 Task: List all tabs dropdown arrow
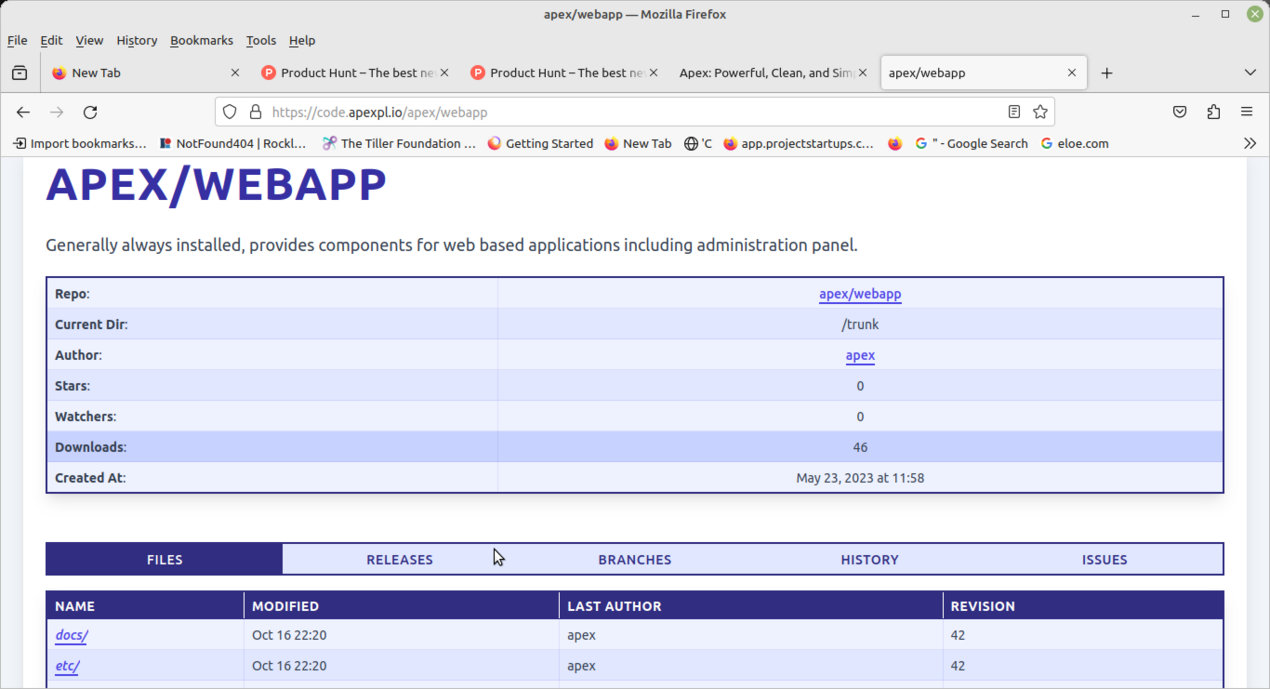[1250, 73]
